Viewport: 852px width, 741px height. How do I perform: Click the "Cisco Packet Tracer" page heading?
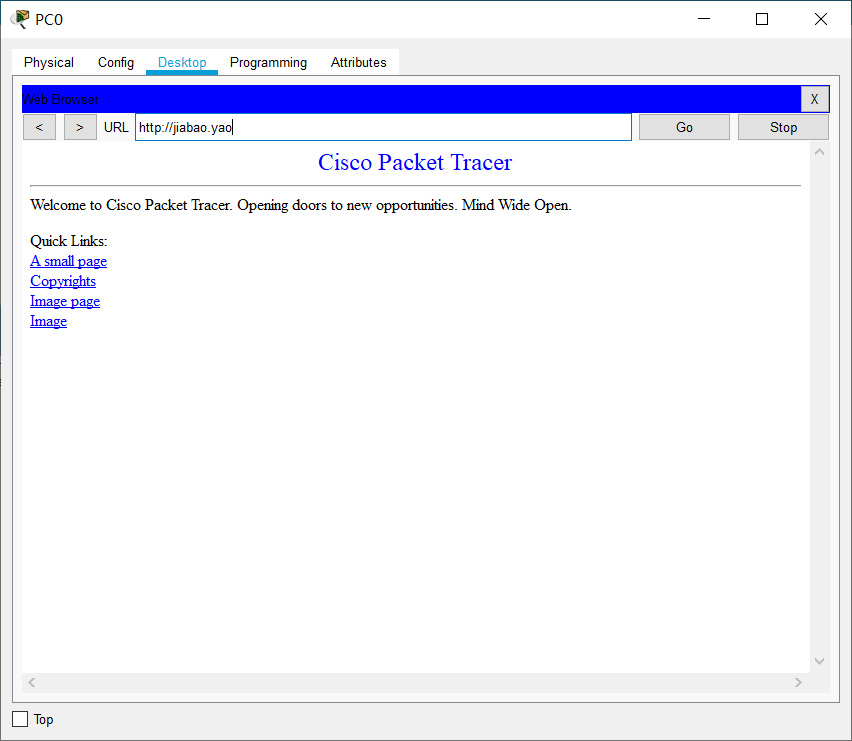[x=415, y=162]
